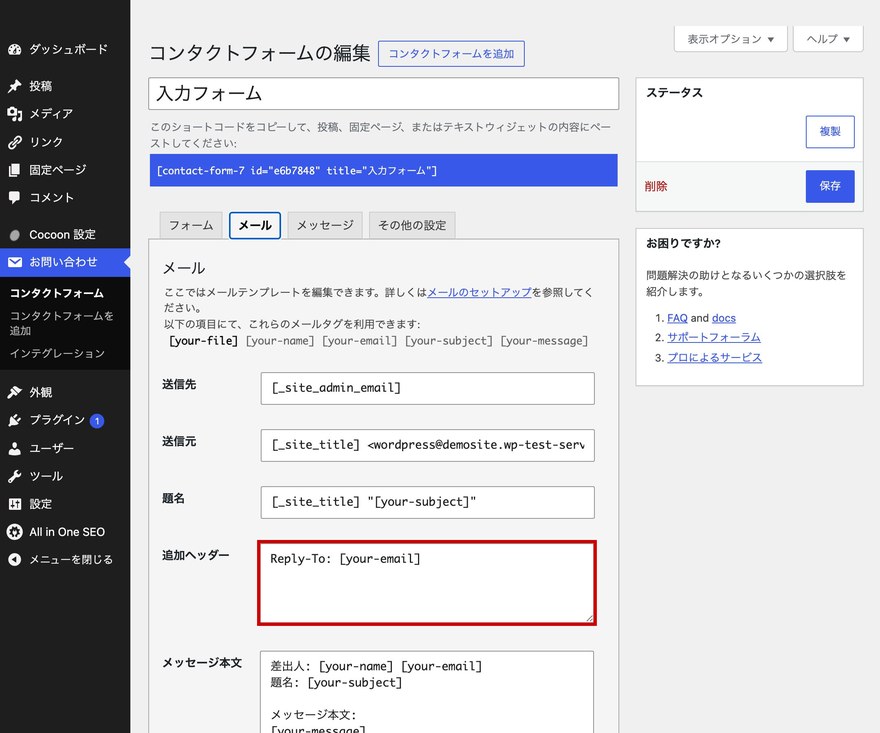The width and height of the screenshot is (880, 733).
Task: Grab the 追加ヘッダー textarea resize handle
Action: pyautogui.click(x=589, y=618)
